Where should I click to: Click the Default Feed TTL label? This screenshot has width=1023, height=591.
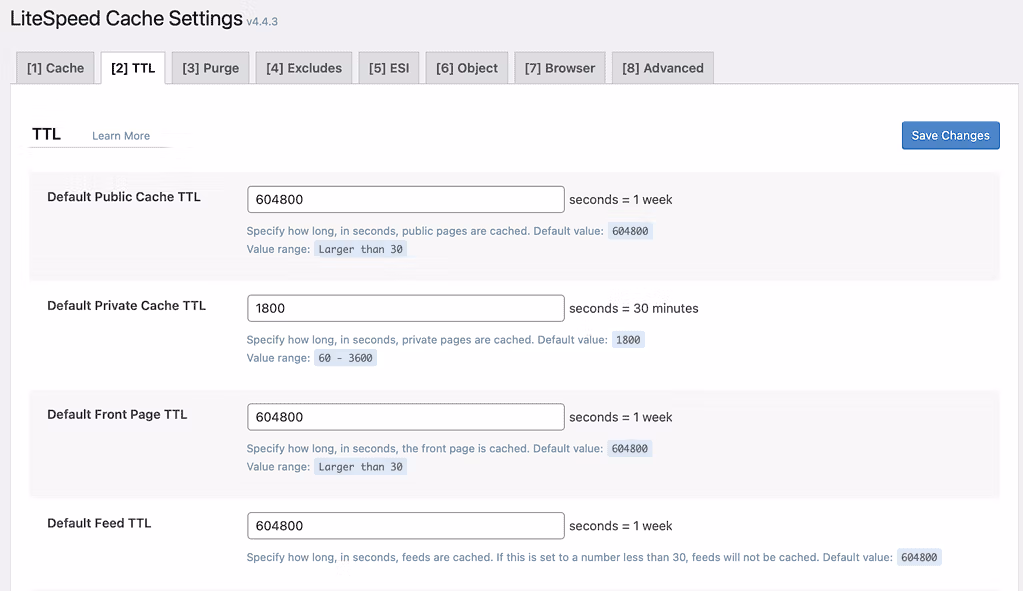99,523
